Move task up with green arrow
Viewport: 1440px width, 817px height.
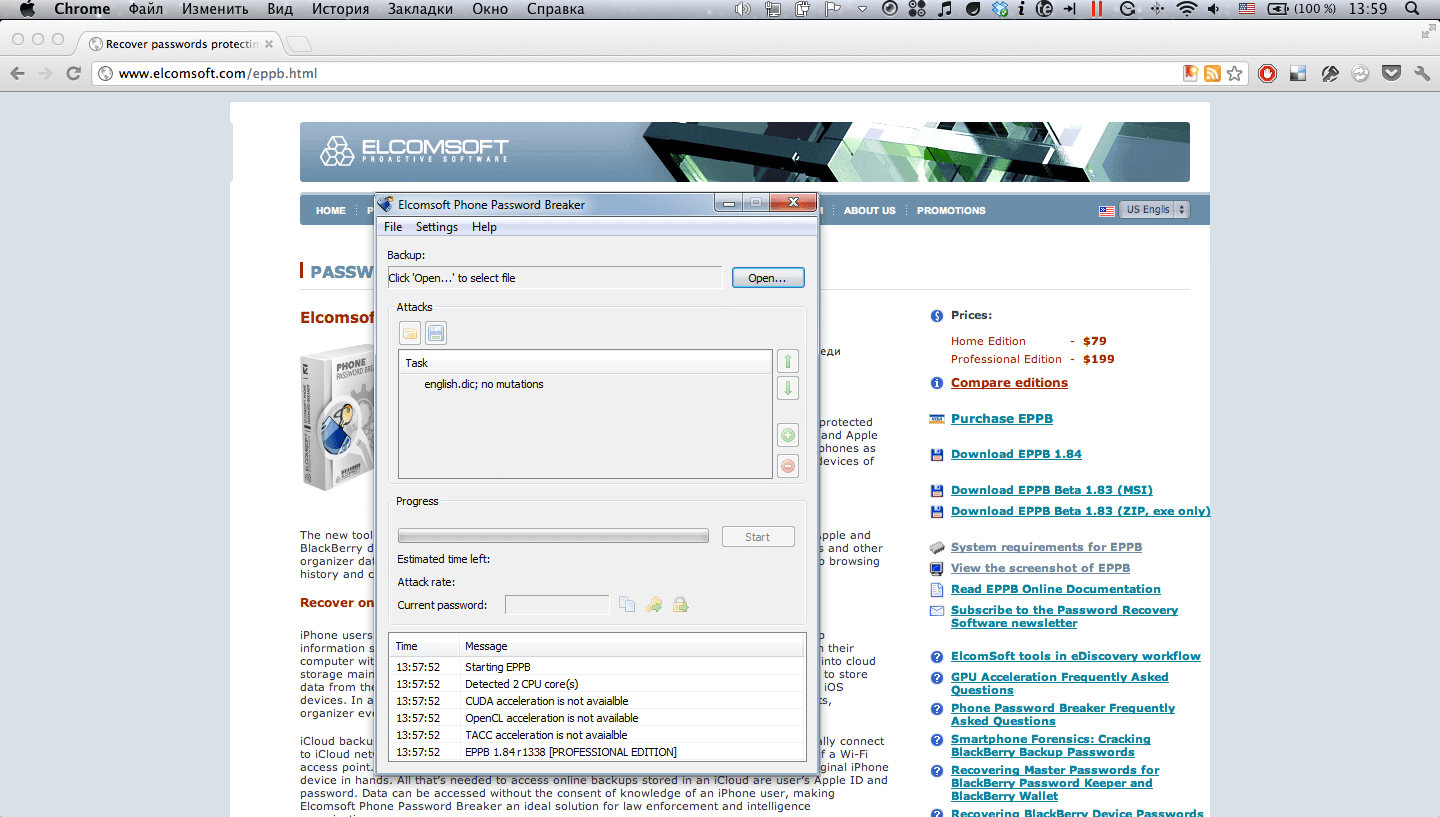788,361
